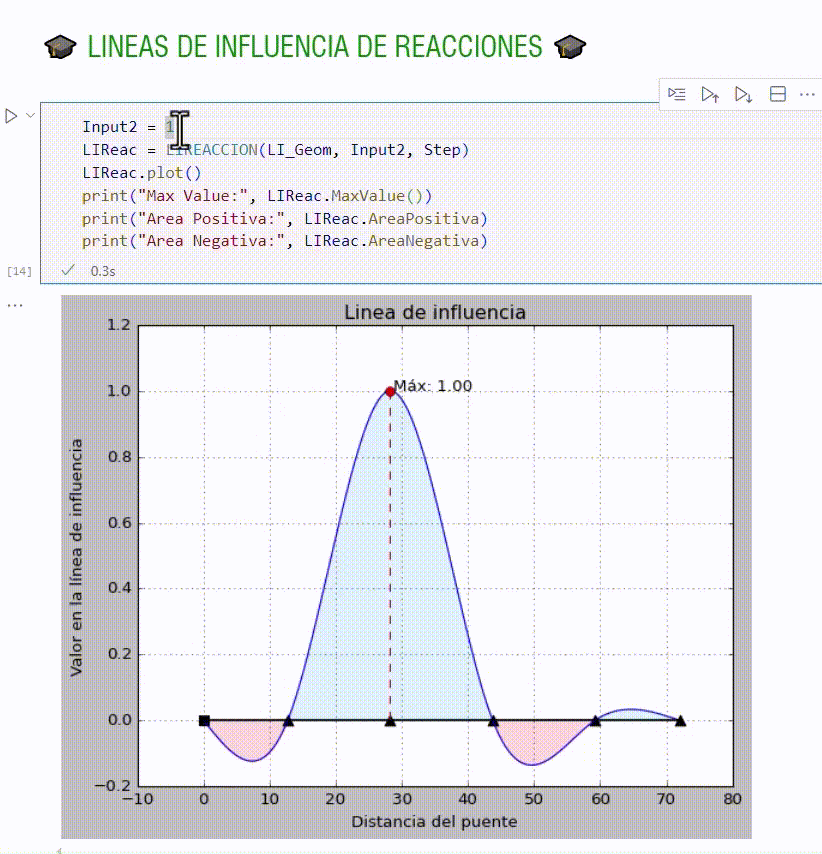Image resolution: width=822 pixels, height=854 pixels.
Task: Execute above cells from cell toolbar
Action: tap(710, 94)
